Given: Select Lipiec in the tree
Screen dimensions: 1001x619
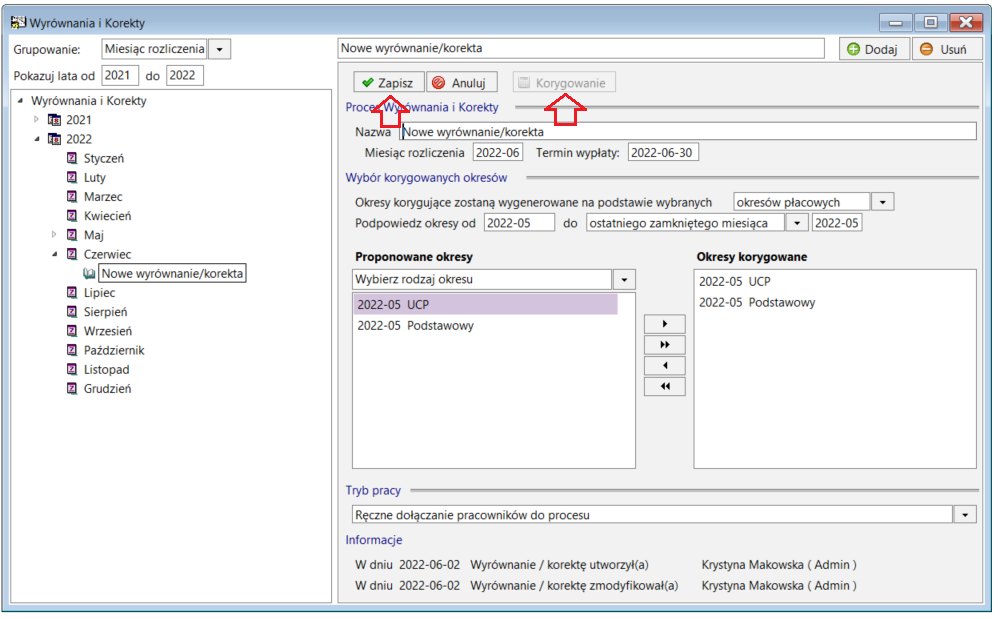Looking at the screenshot, I should 100,293.
